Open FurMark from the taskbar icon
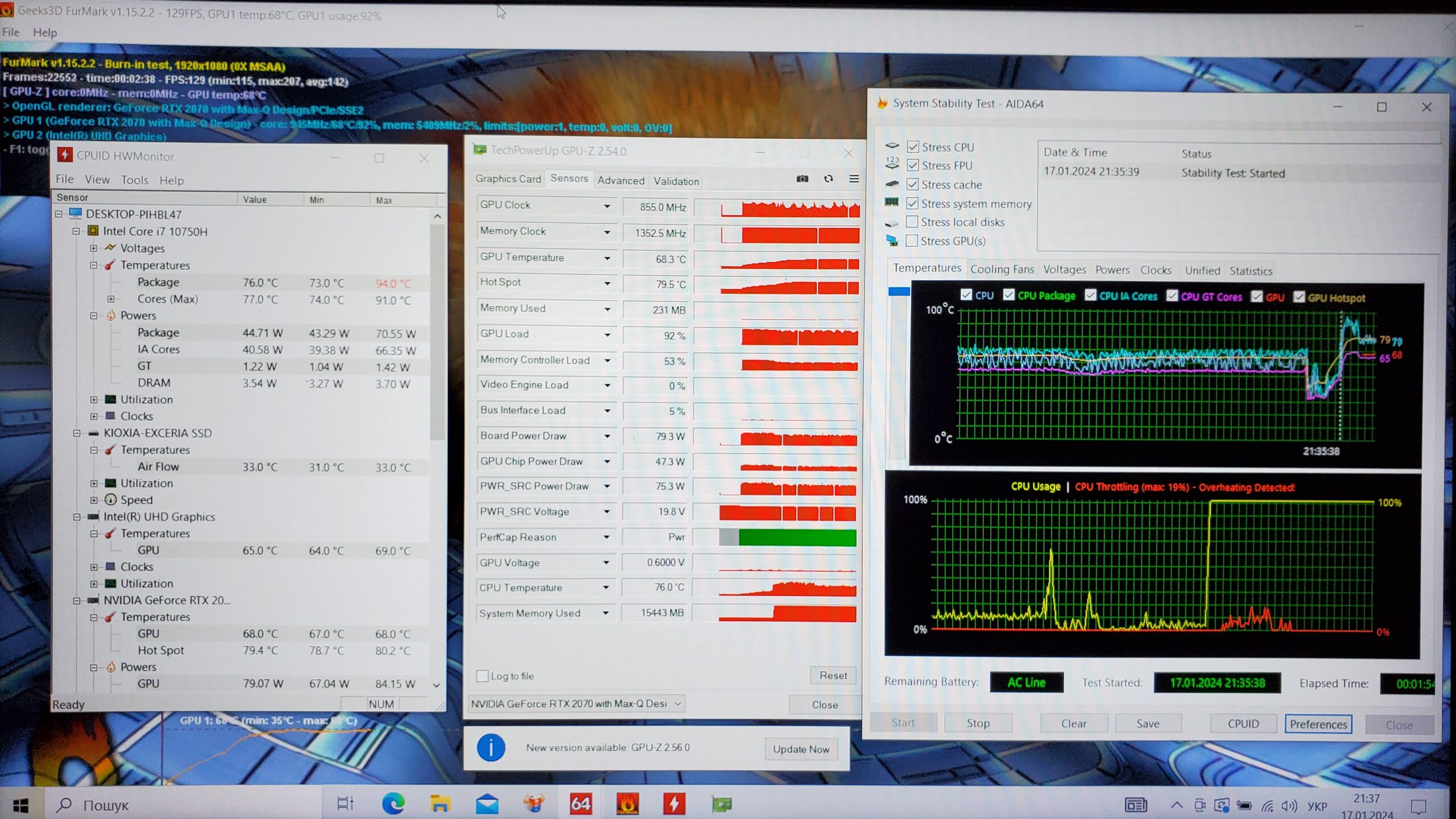Image resolution: width=1456 pixels, height=819 pixels. click(627, 804)
